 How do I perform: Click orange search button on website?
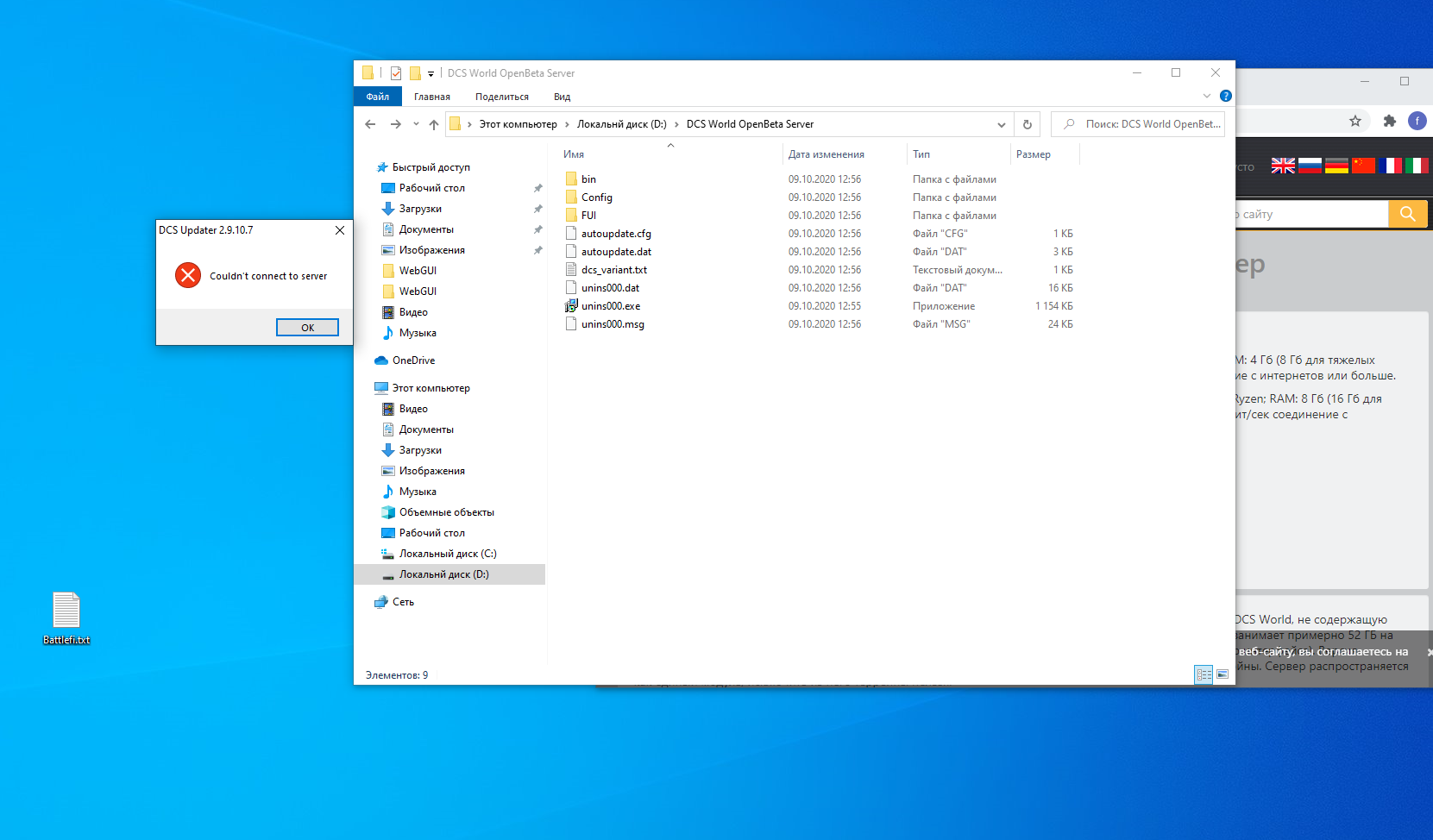click(1408, 214)
